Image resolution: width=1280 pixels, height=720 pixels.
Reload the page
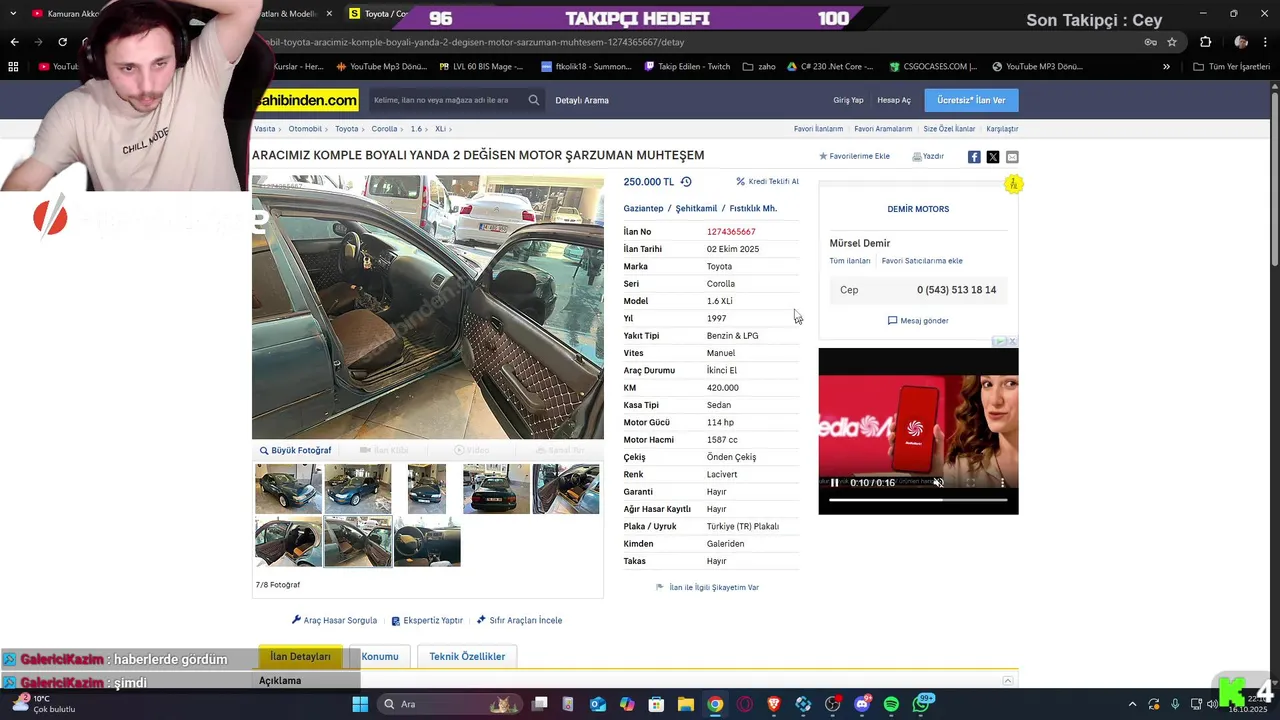coord(62,42)
